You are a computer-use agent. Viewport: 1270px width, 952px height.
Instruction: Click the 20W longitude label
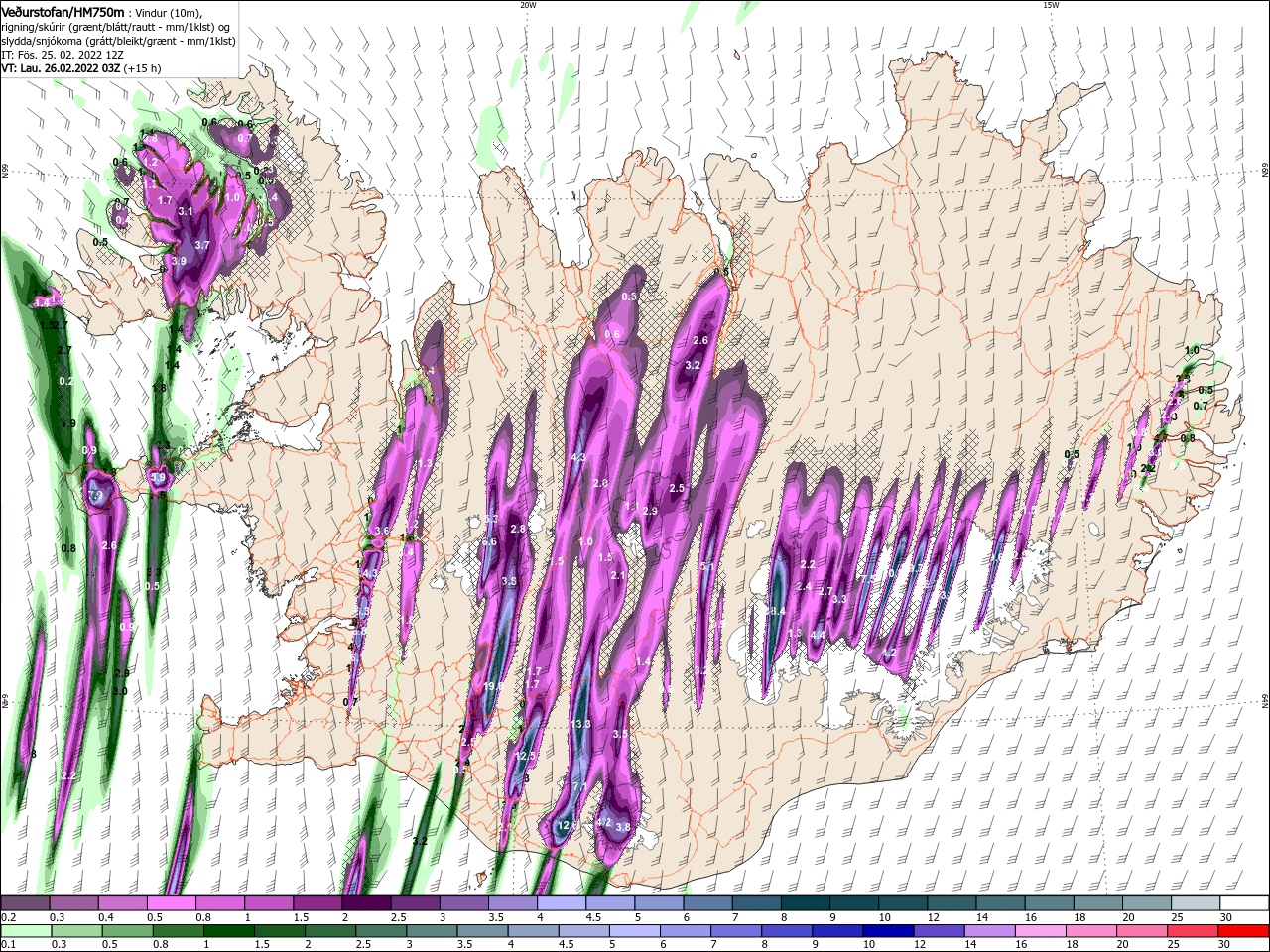(x=528, y=5)
